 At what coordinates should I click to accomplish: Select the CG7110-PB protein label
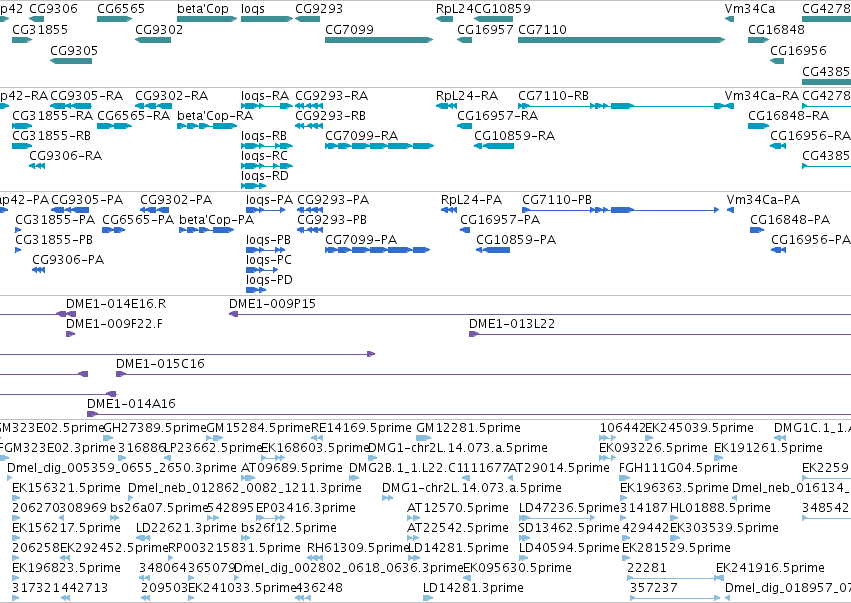tap(557, 200)
